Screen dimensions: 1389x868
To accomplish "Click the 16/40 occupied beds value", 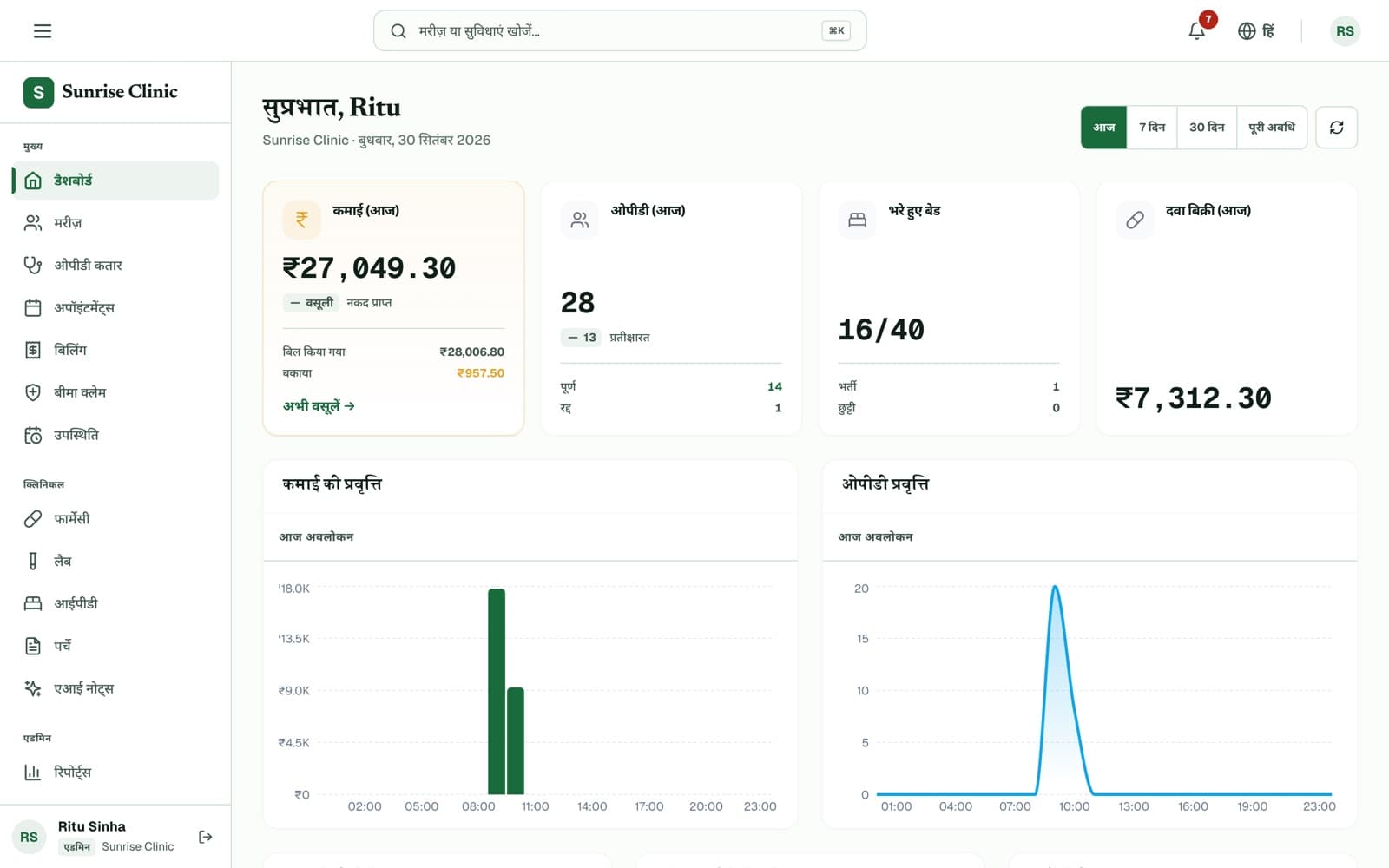I will 881,330.
